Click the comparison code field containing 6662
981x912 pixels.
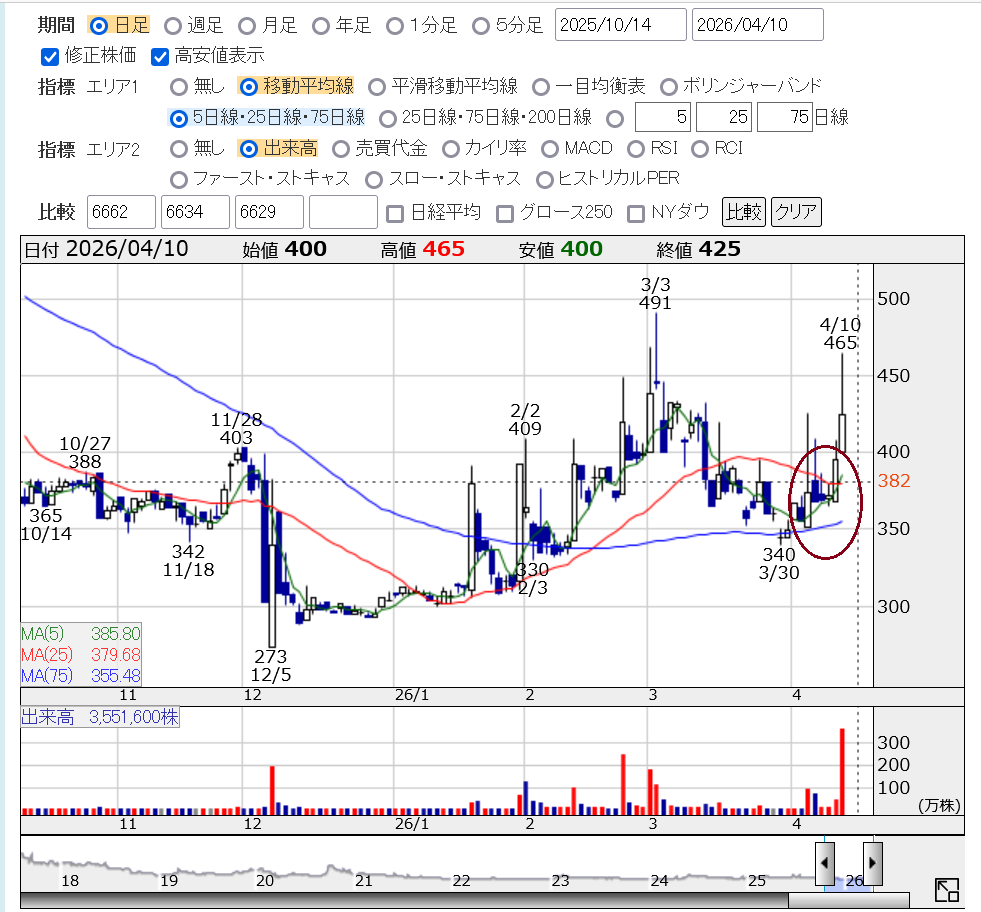tap(122, 212)
